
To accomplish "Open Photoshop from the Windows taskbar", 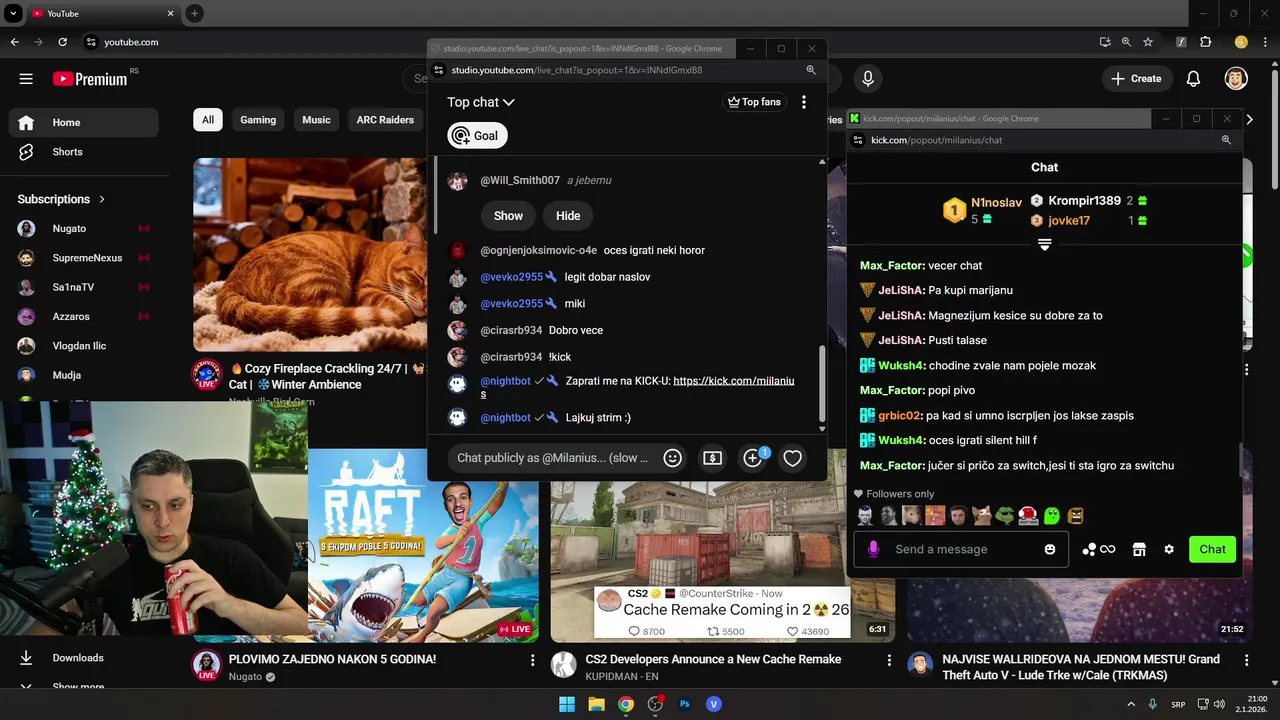I will (685, 704).
